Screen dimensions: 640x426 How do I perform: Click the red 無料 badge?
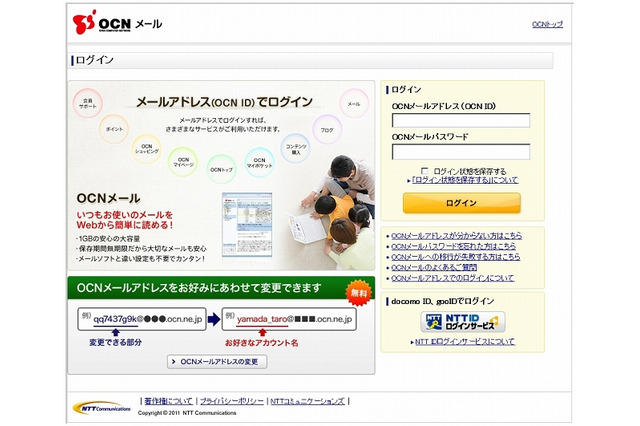(x=359, y=293)
